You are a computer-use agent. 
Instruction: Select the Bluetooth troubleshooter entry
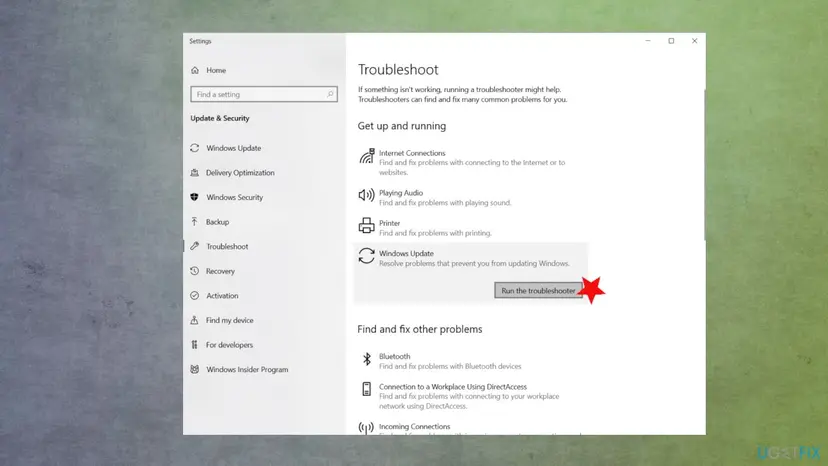pos(470,361)
